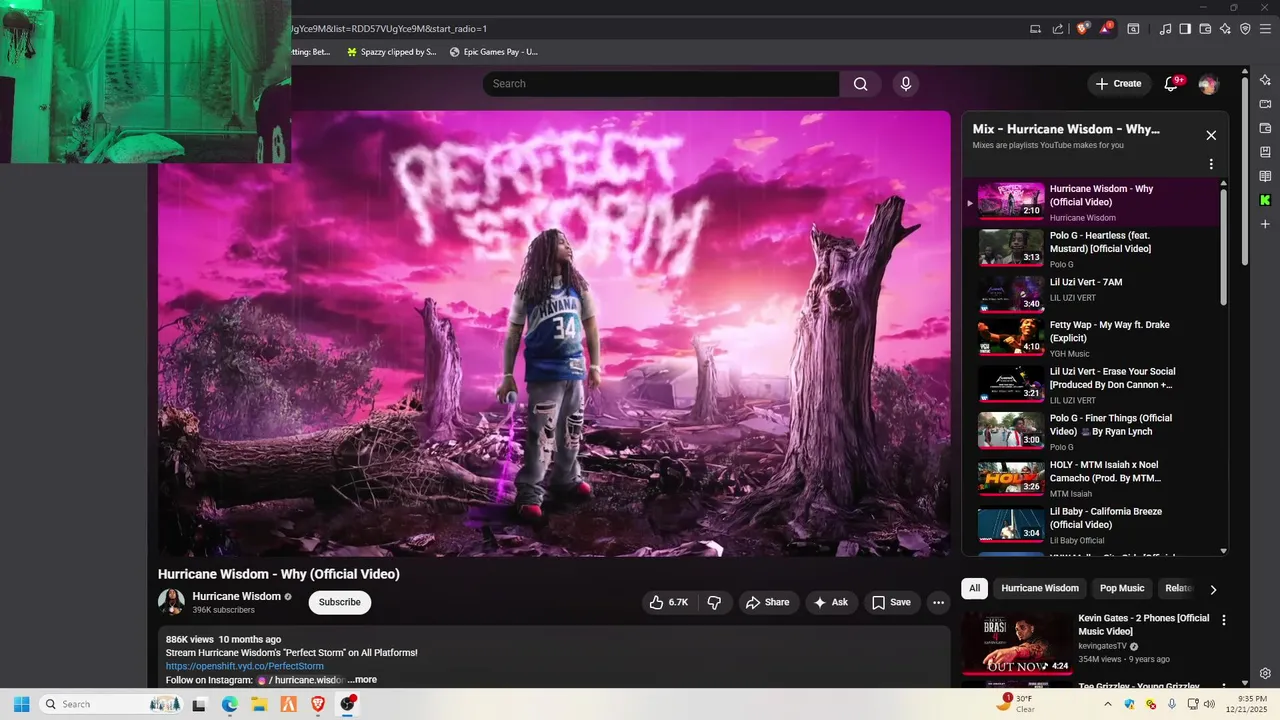Image resolution: width=1280 pixels, height=720 pixels.
Task: Open more actions ellipsis below video
Action: click(x=938, y=602)
